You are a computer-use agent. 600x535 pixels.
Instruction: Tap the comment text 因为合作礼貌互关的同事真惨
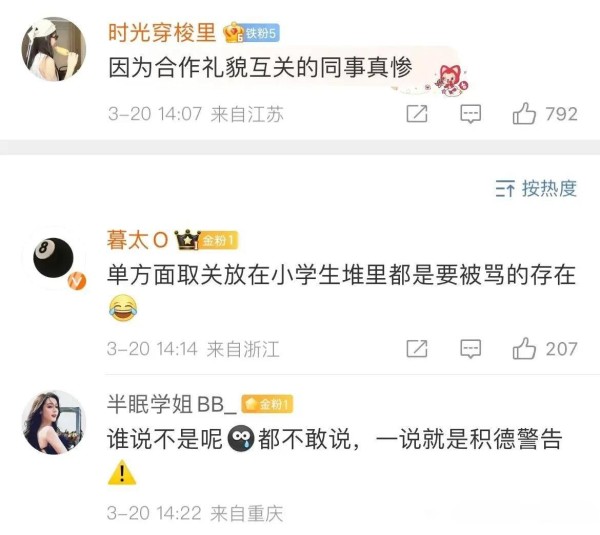[260, 68]
